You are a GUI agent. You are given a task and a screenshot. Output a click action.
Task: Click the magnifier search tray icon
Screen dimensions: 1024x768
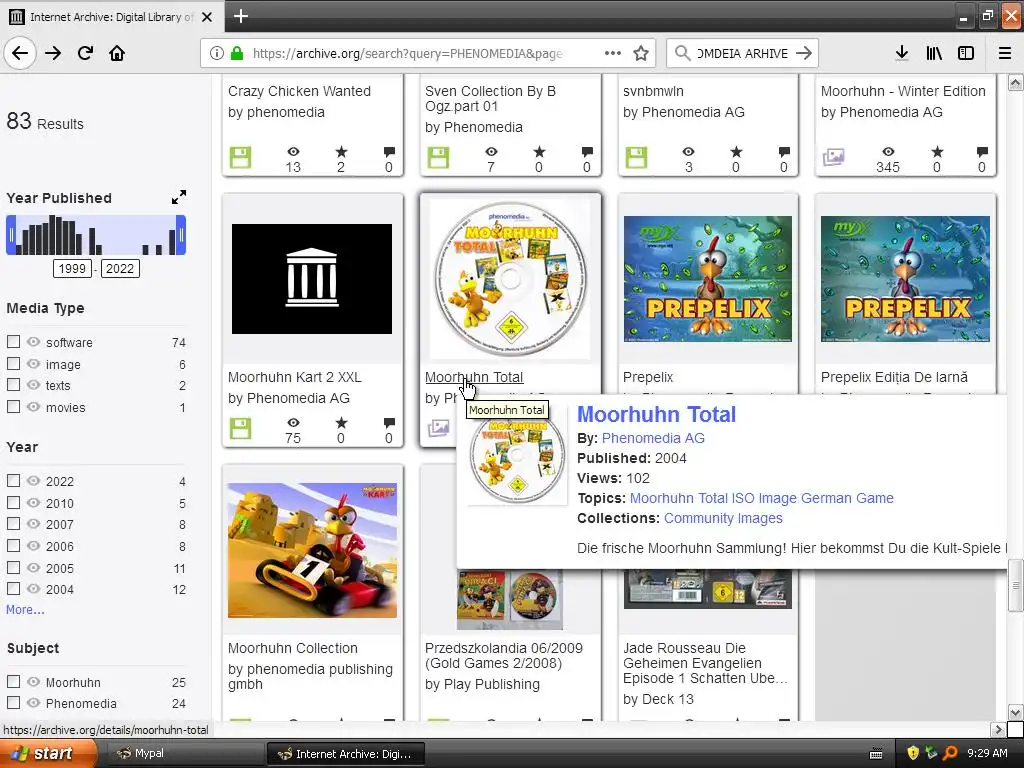pos(950,753)
